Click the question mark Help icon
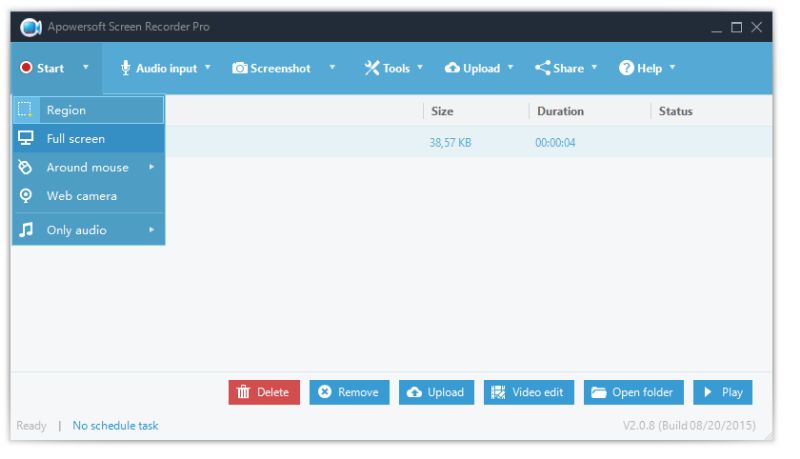 click(x=626, y=68)
